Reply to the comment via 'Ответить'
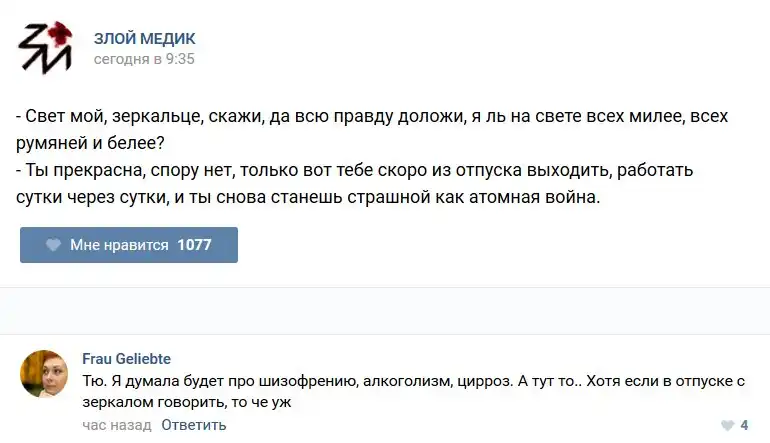The height and width of the screenshot is (443, 770). pyautogui.click(x=194, y=425)
